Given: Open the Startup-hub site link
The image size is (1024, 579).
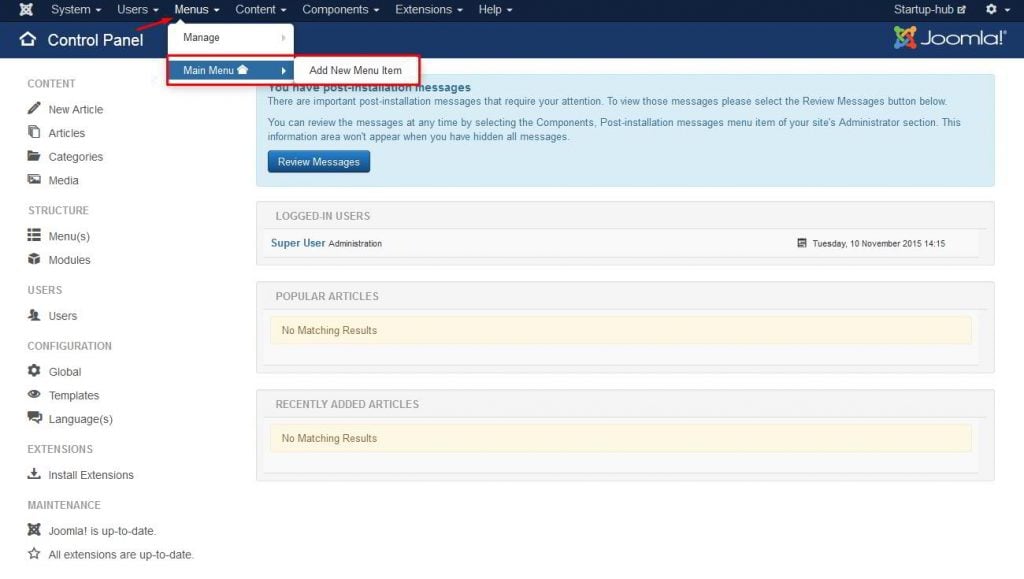Looking at the screenshot, I should (929, 10).
